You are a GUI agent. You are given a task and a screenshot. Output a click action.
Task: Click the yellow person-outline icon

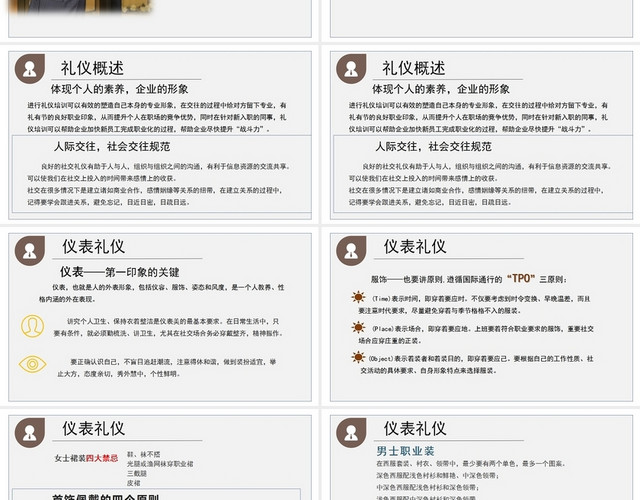point(32,326)
